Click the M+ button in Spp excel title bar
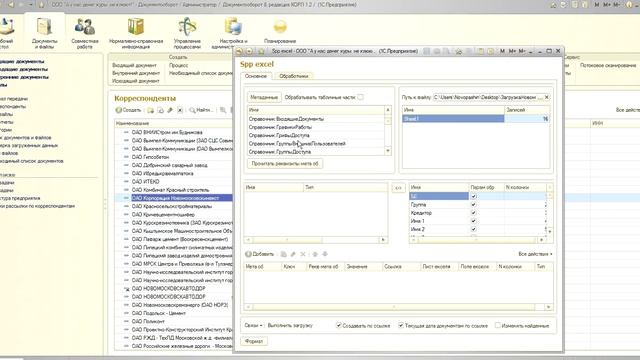640x360 pixels. coord(512,51)
